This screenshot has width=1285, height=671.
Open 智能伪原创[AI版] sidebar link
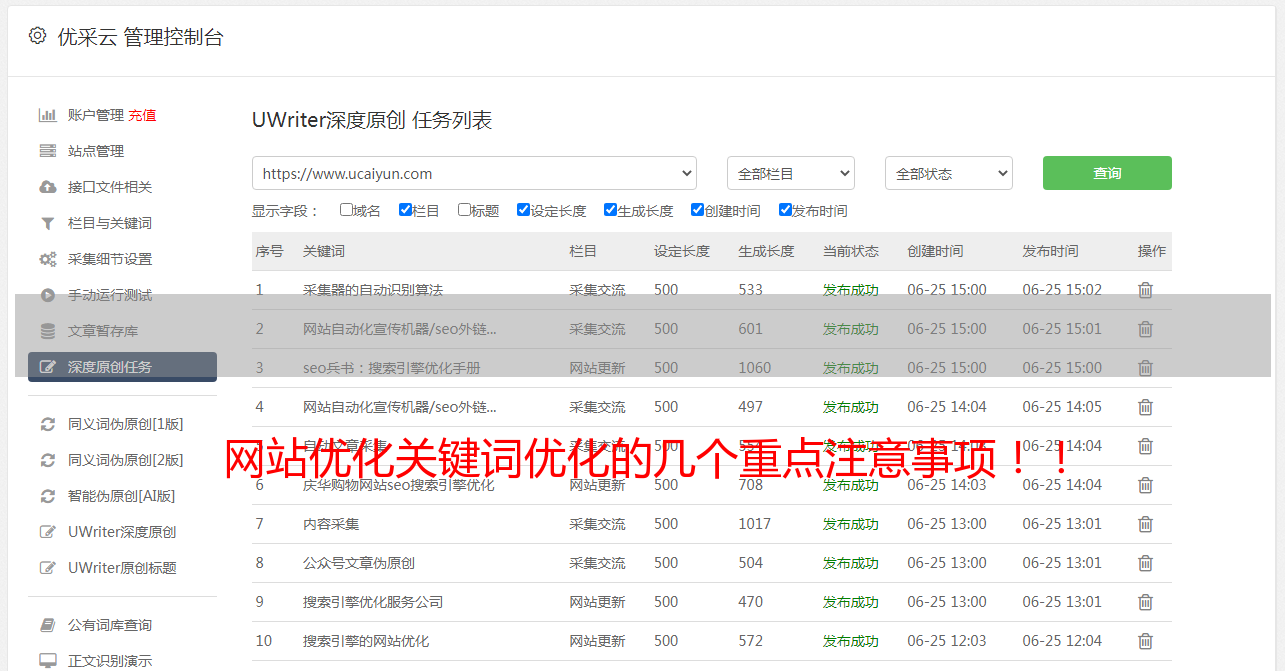click(122, 496)
